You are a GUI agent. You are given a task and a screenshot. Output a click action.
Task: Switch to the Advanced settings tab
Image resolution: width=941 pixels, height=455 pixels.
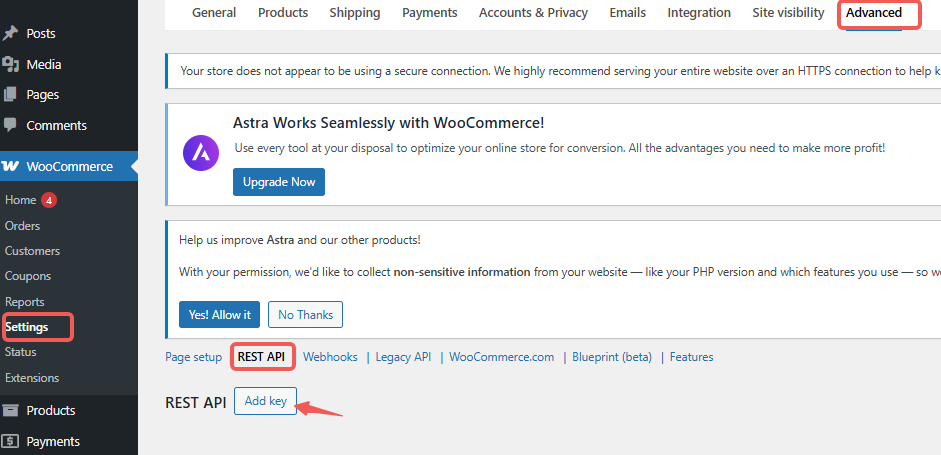(874, 13)
